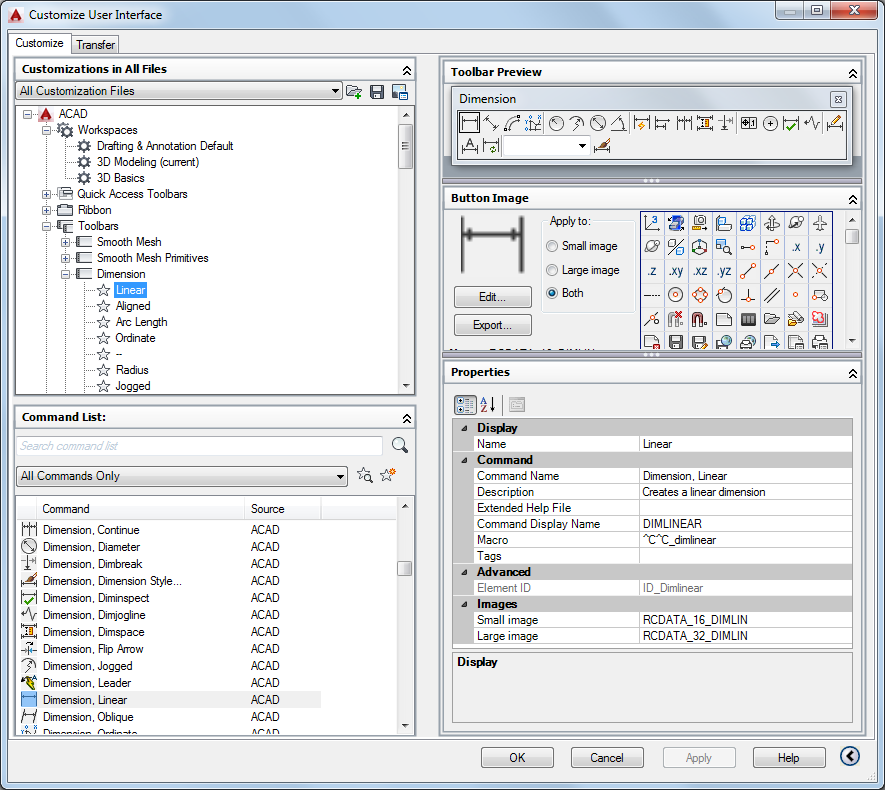Pick the airplane image in button grid

point(820,223)
